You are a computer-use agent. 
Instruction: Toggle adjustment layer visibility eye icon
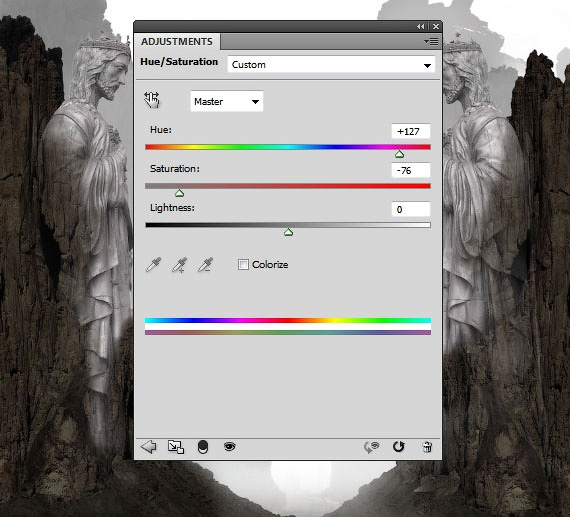coord(229,446)
